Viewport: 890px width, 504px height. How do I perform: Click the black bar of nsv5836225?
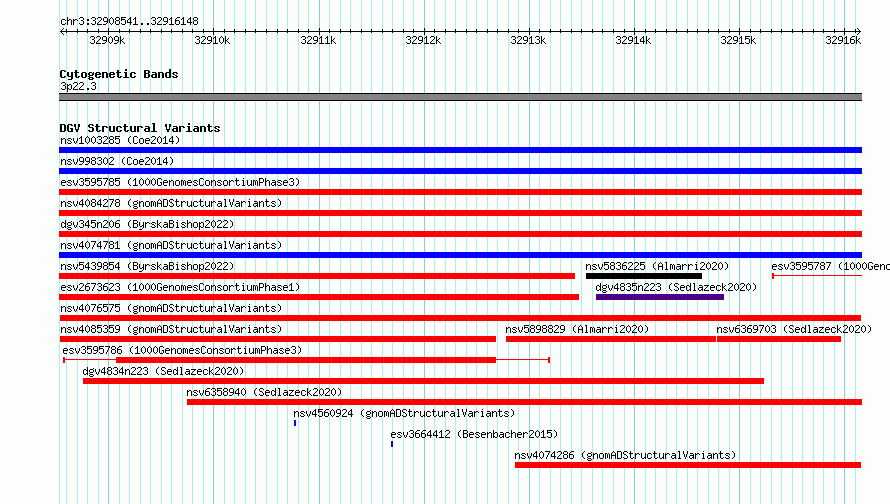tap(644, 276)
